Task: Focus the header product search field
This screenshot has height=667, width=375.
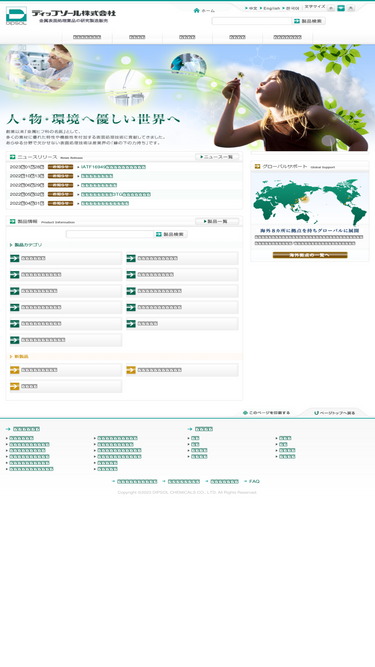Action: pyautogui.click(x=252, y=21)
